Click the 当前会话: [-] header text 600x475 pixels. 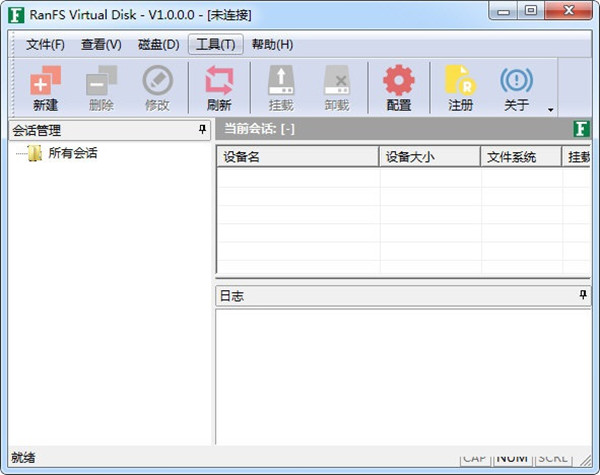[x=259, y=129]
